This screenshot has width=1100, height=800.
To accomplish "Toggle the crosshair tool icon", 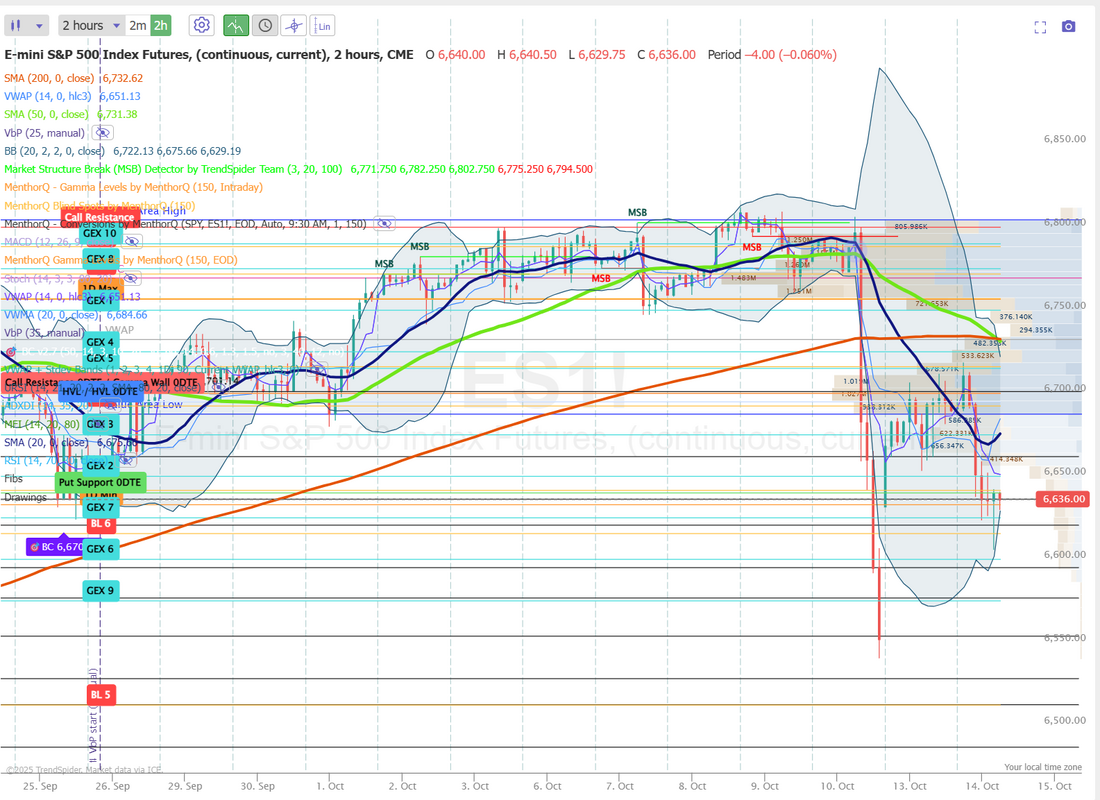I will (x=294, y=25).
